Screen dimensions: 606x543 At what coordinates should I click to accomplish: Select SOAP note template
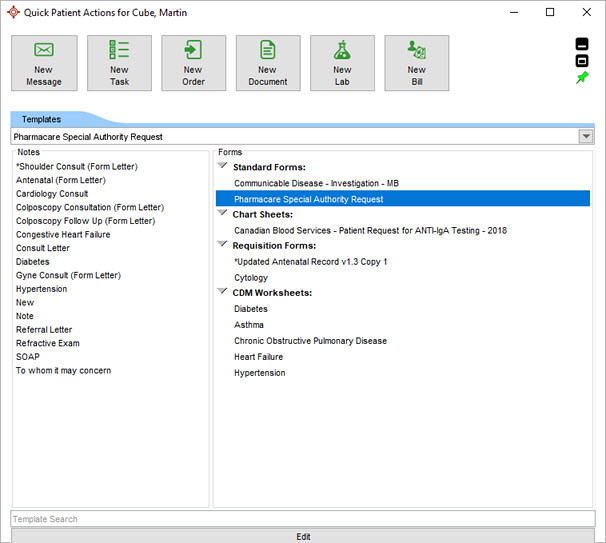(x=30, y=357)
